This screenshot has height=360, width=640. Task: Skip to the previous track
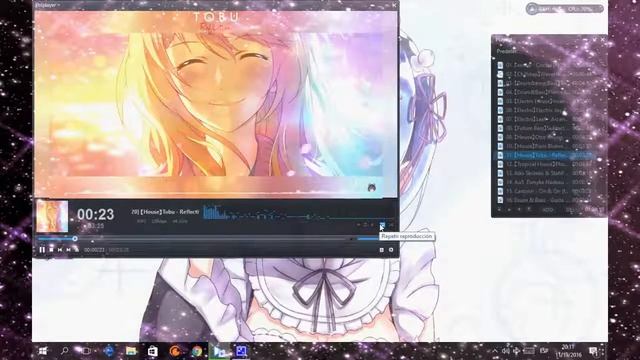click(60, 249)
